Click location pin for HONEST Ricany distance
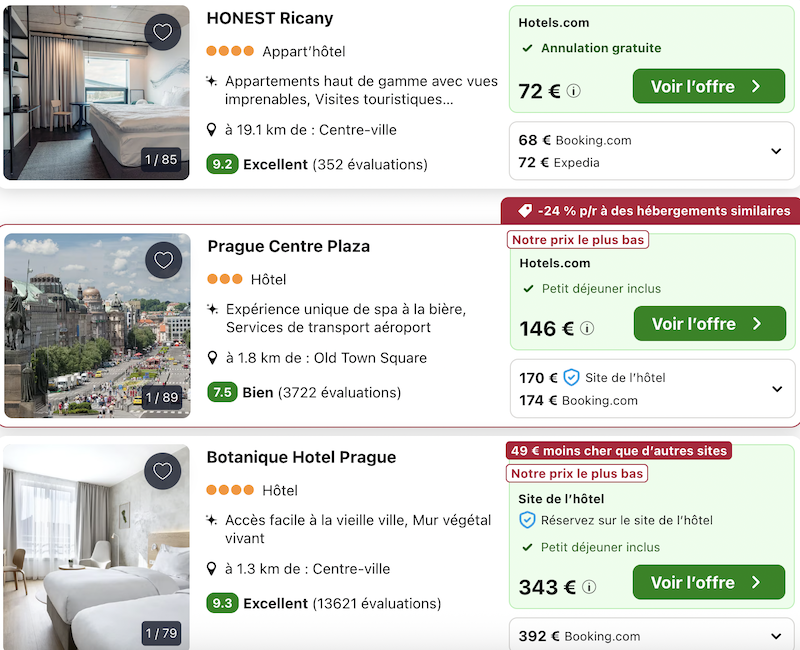 point(212,130)
